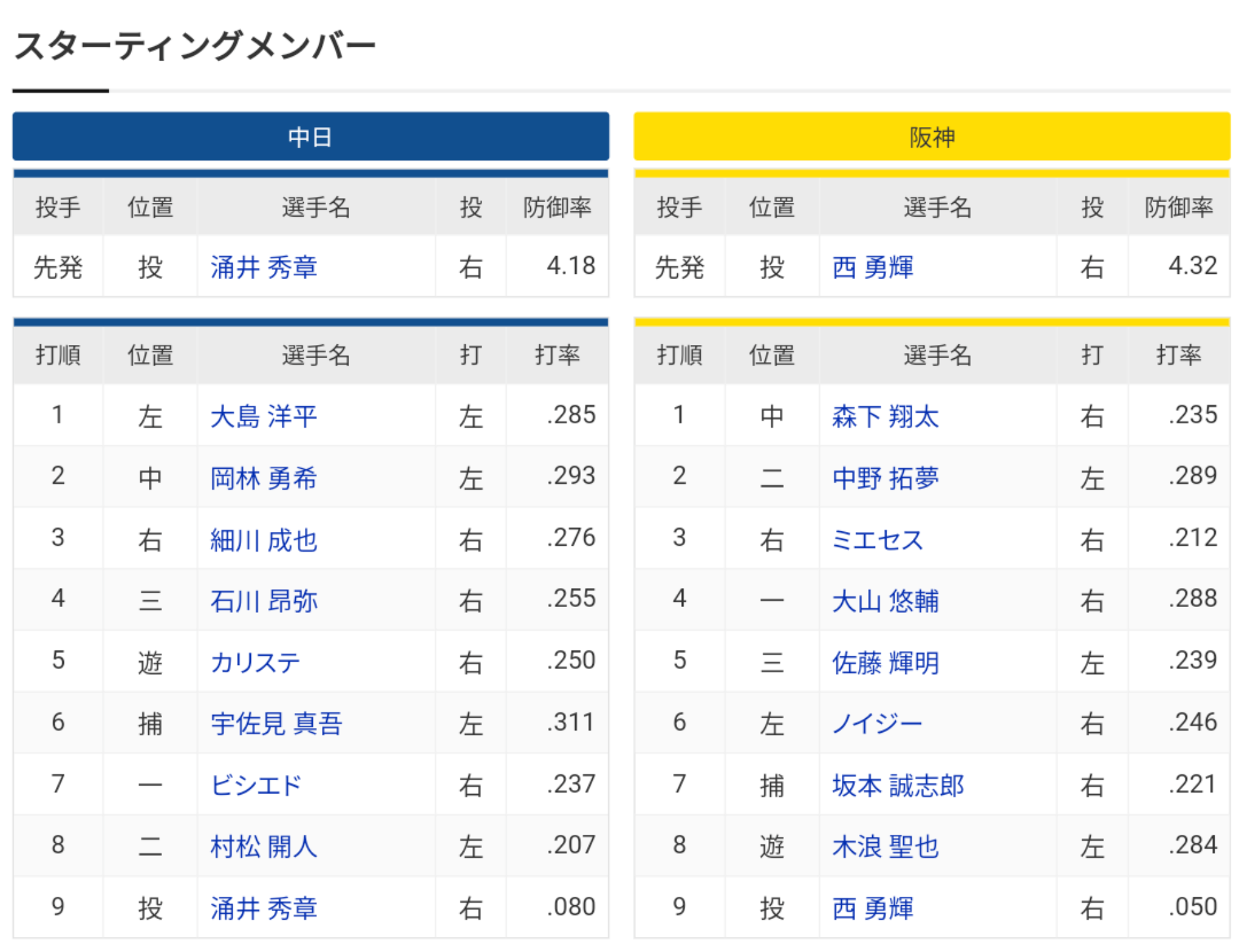Open 木浪 聖也 shortstop link
The image size is (1239, 952).
pyautogui.click(x=885, y=847)
